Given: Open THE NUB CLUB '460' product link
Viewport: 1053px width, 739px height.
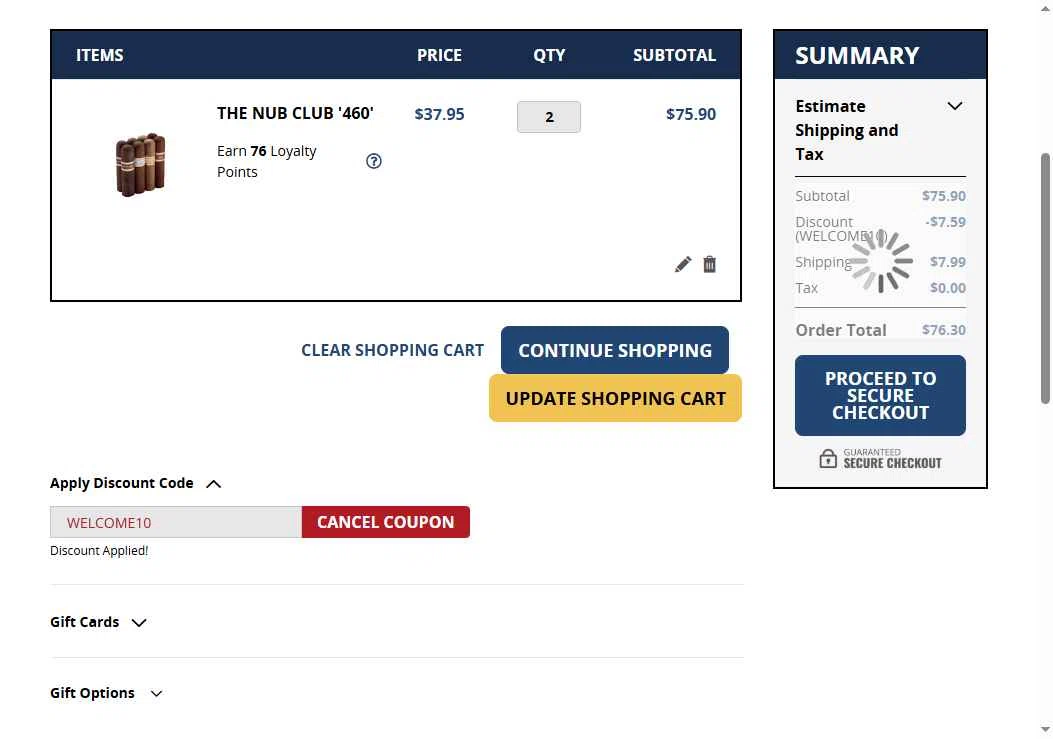Looking at the screenshot, I should coord(295,113).
